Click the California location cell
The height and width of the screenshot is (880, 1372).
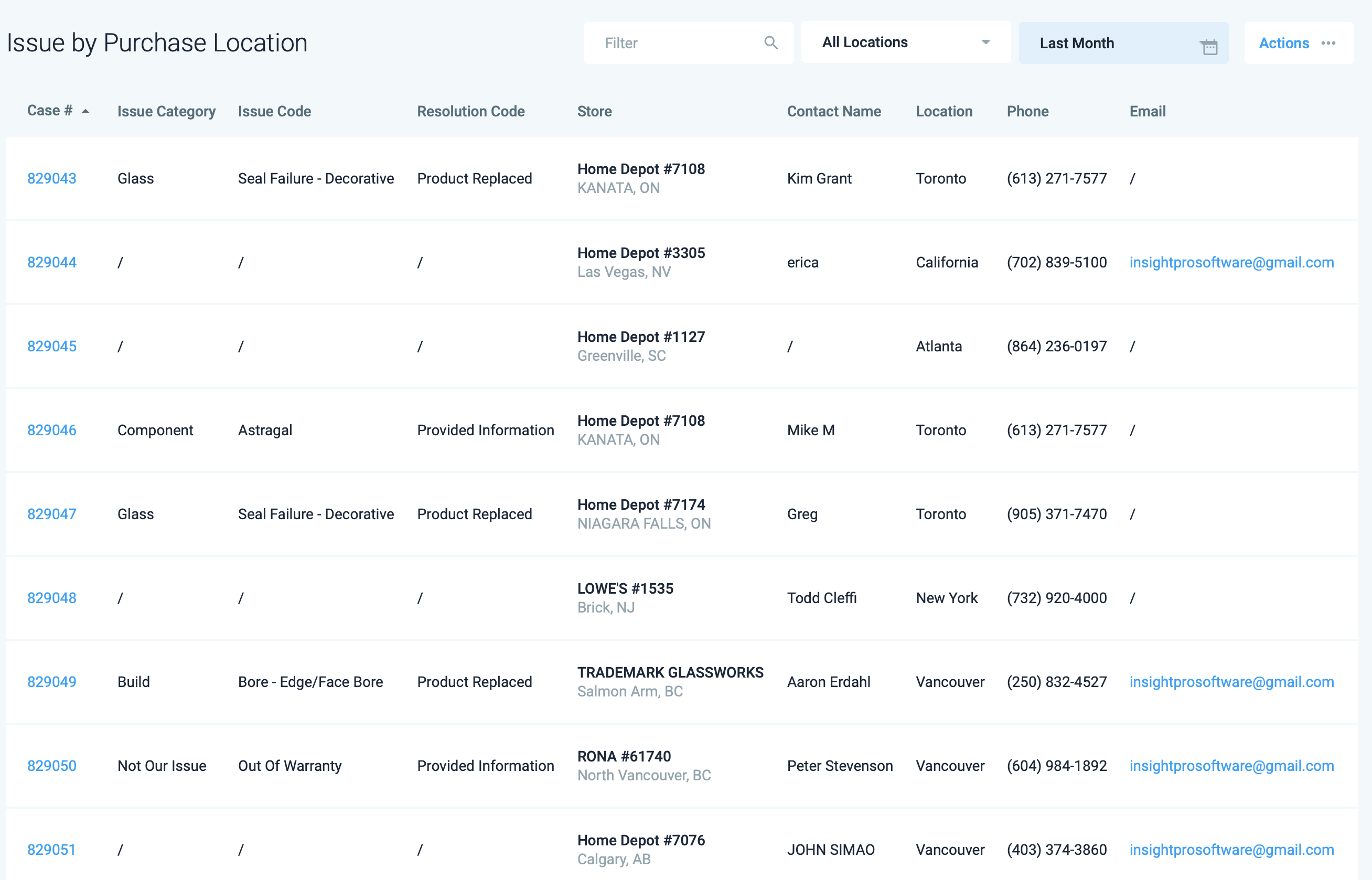[x=947, y=263]
